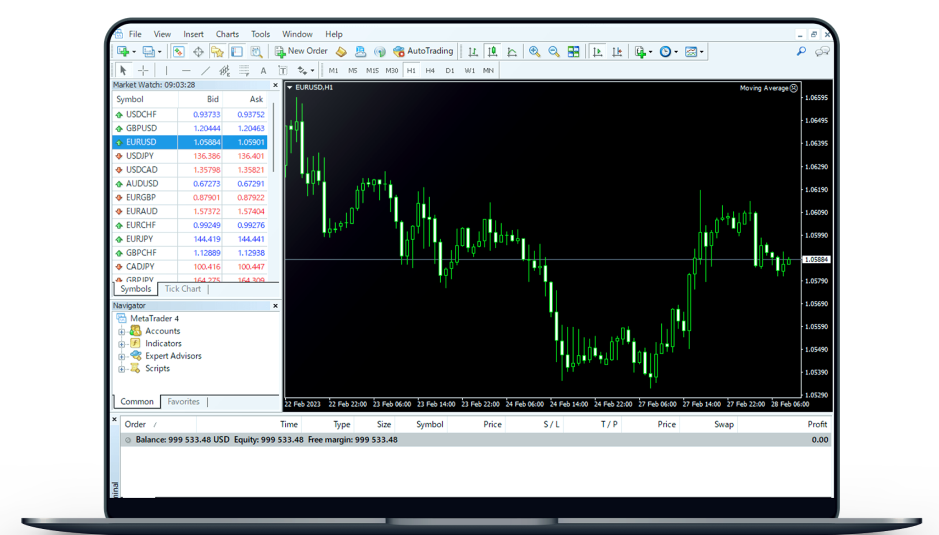This screenshot has width=939, height=535.
Task: Click the Tile Windows icon
Action: [574, 52]
